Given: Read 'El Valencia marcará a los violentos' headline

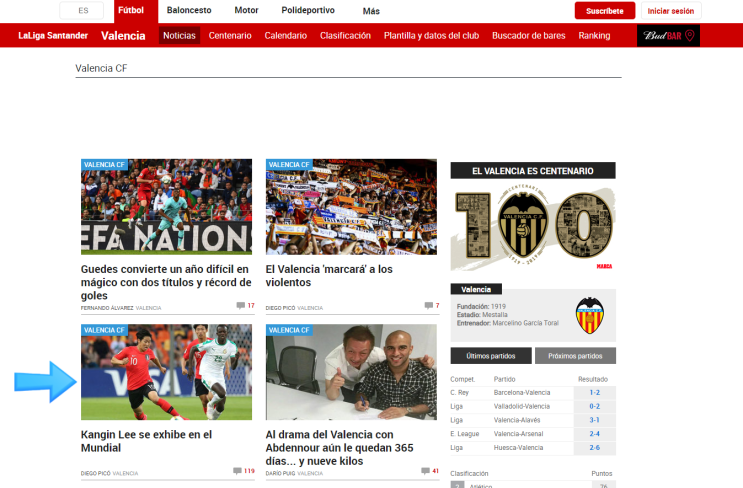Looking at the screenshot, I should pos(329,276).
